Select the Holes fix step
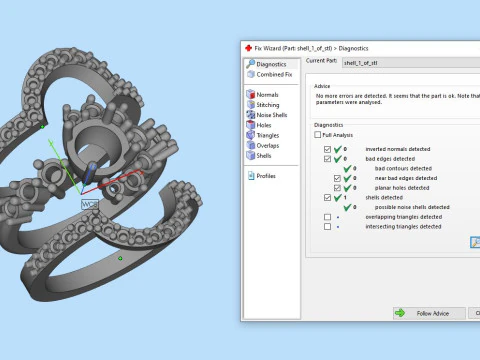 tap(259, 125)
